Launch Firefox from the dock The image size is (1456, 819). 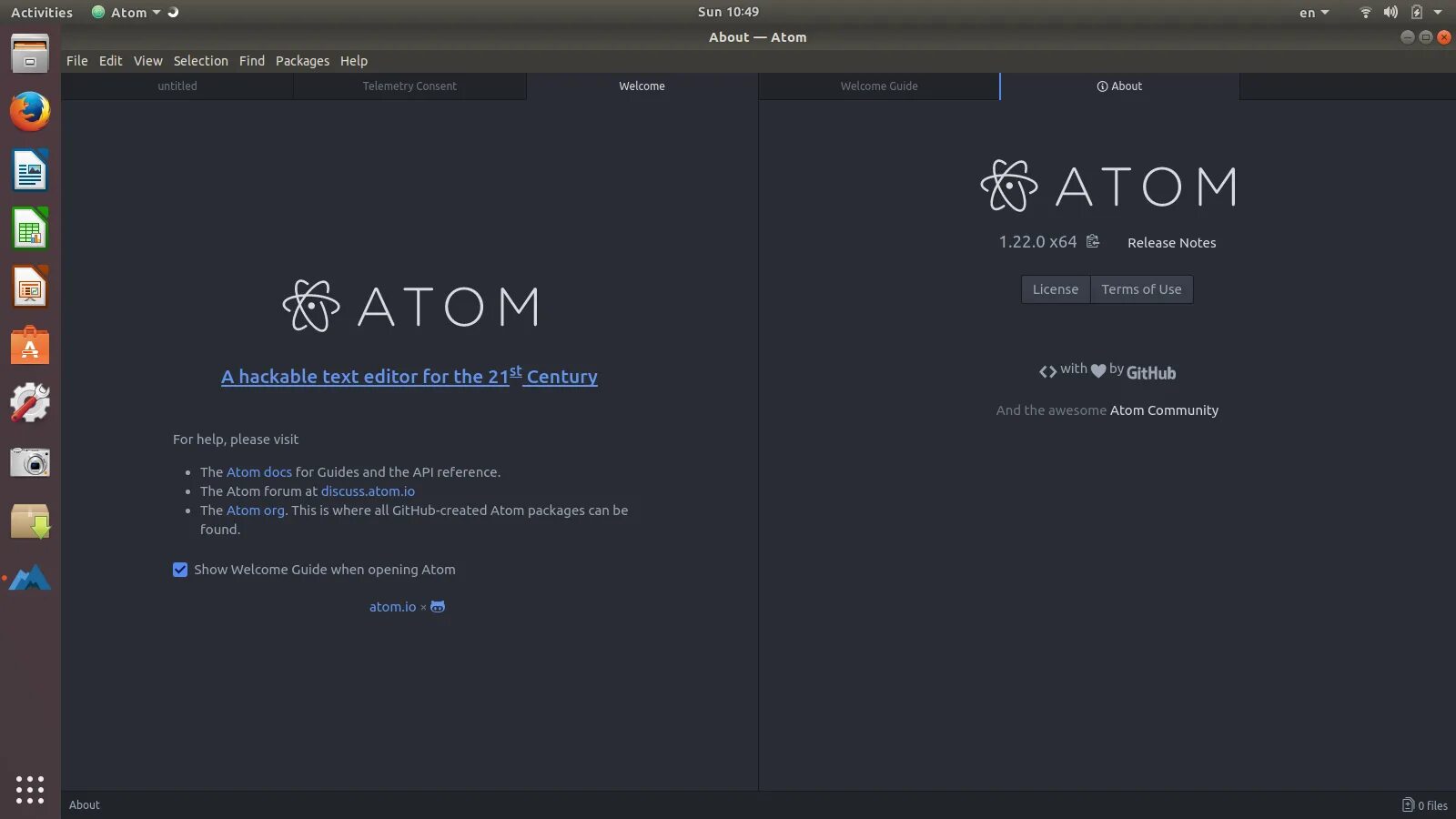pos(30,112)
